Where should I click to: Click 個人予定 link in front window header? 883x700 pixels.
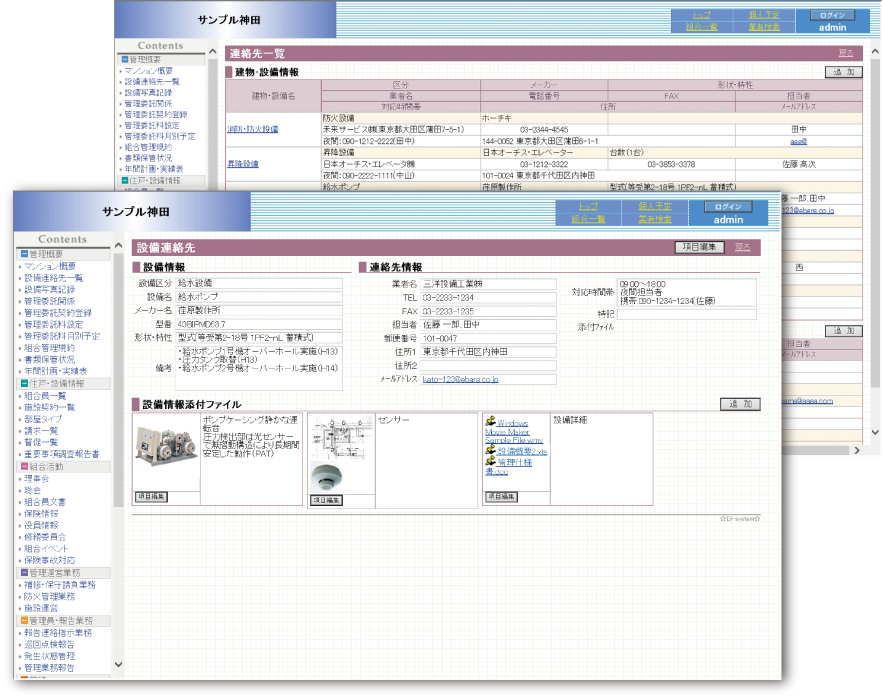(x=655, y=206)
